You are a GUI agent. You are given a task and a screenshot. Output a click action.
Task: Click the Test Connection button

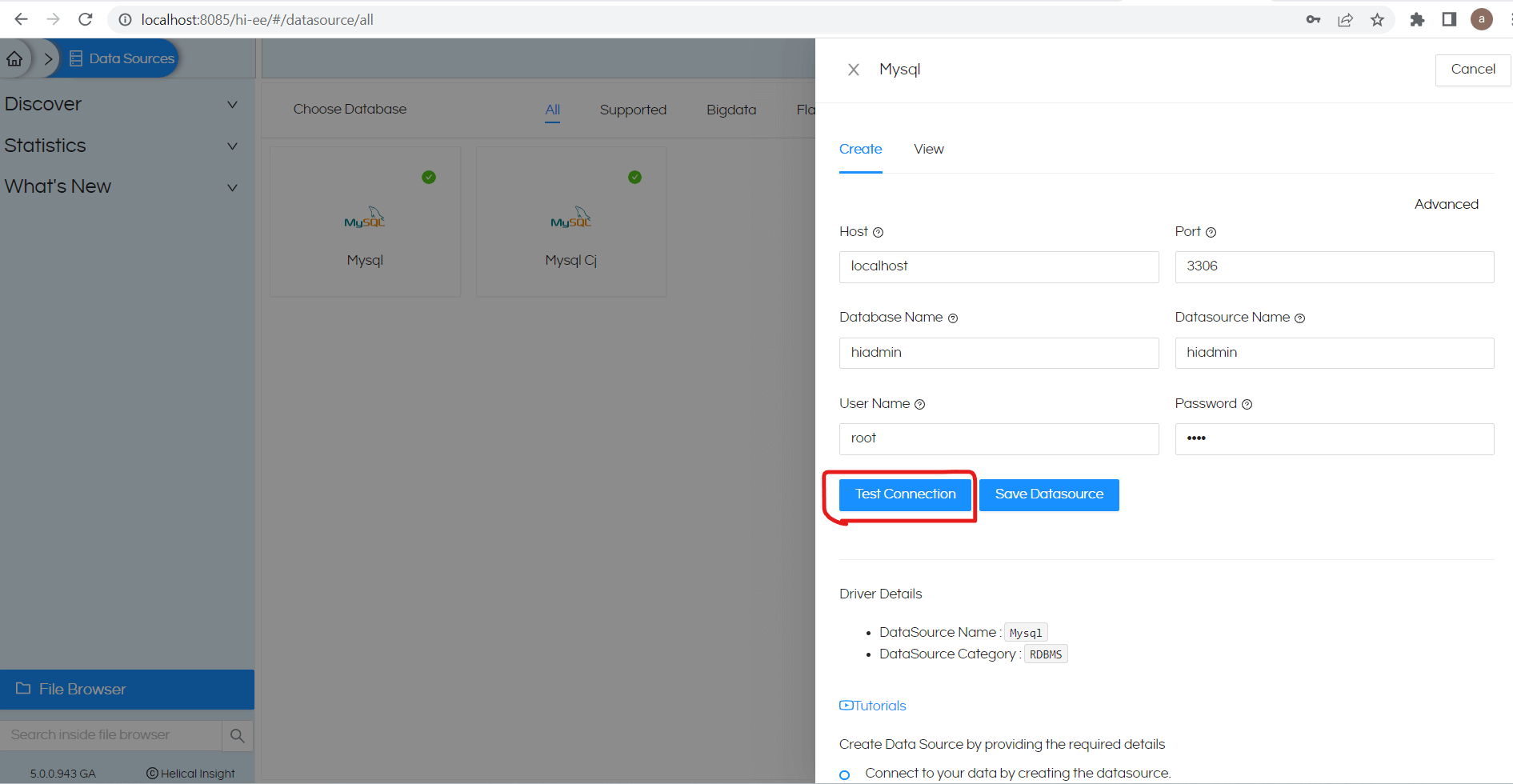point(905,494)
